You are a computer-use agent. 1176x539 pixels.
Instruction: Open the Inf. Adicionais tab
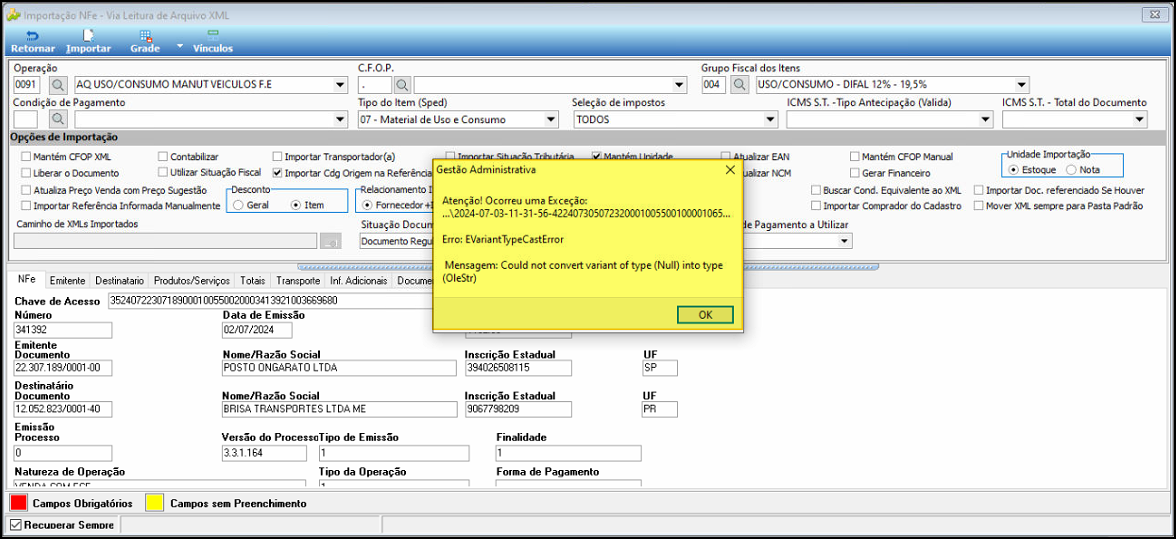358,280
